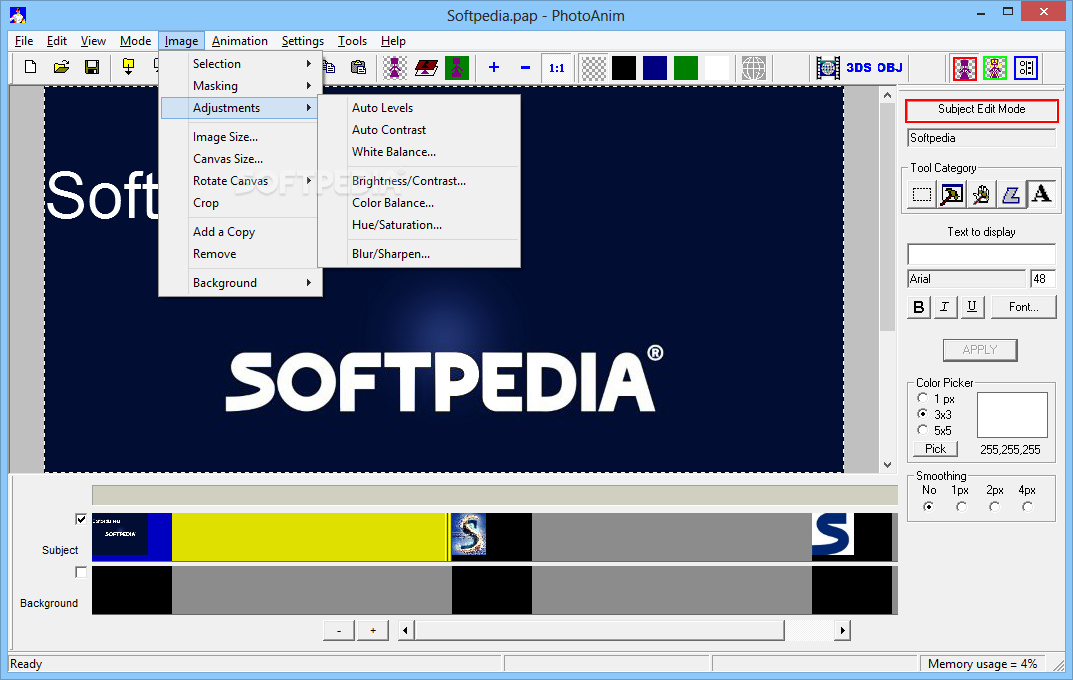This screenshot has height=680, width=1073.
Task: Click timeline zoom out minus button
Action: (339, 630)
